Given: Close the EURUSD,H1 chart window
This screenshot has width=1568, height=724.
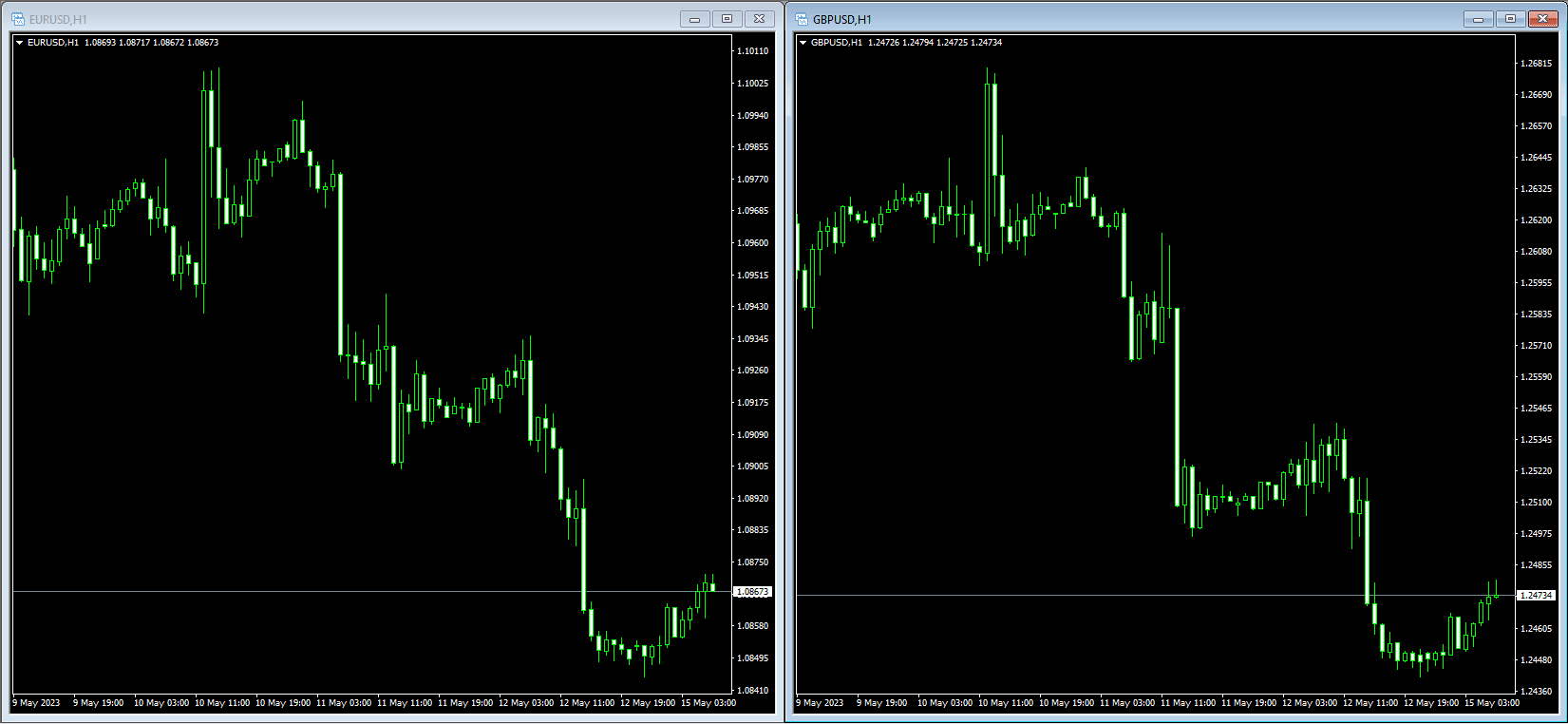Looking at the screenshot, I should (760, 19).
